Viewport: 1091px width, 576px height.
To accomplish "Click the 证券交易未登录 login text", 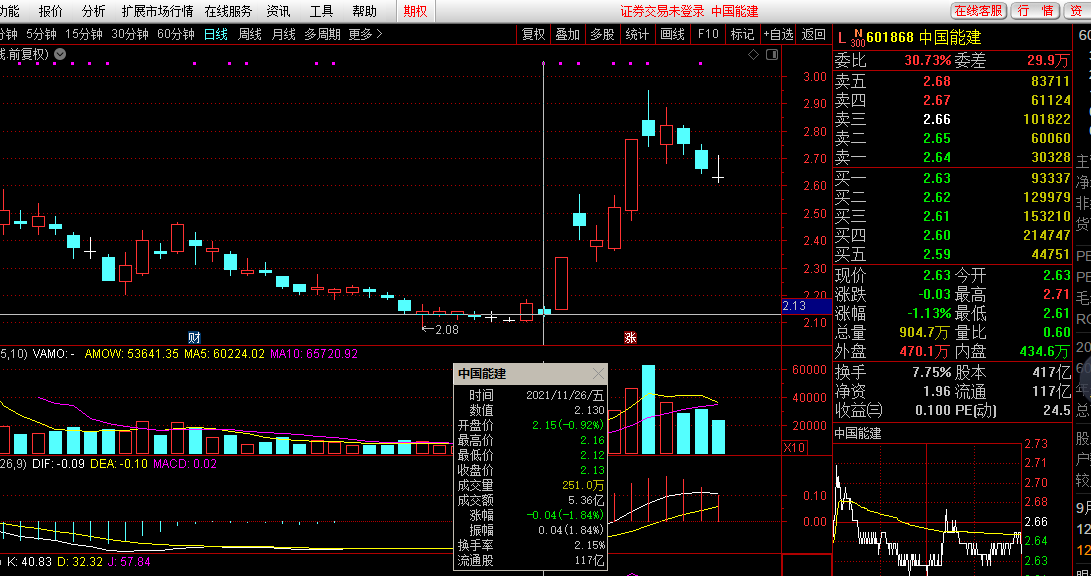I will click(x=662, y=11).
